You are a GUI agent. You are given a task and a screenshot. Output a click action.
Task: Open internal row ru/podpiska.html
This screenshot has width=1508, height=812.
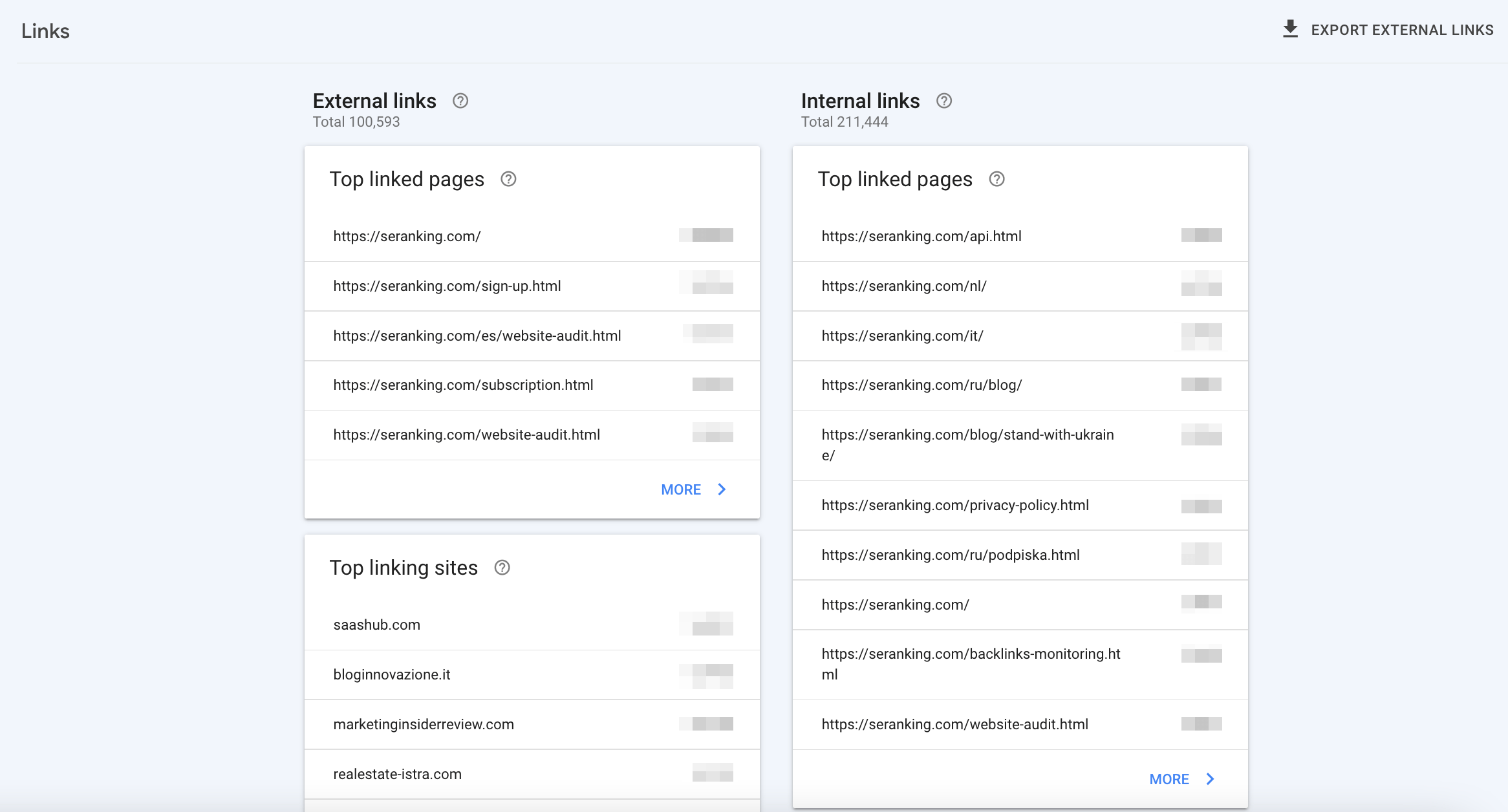pyautogui.click(x=1020, y=555)
